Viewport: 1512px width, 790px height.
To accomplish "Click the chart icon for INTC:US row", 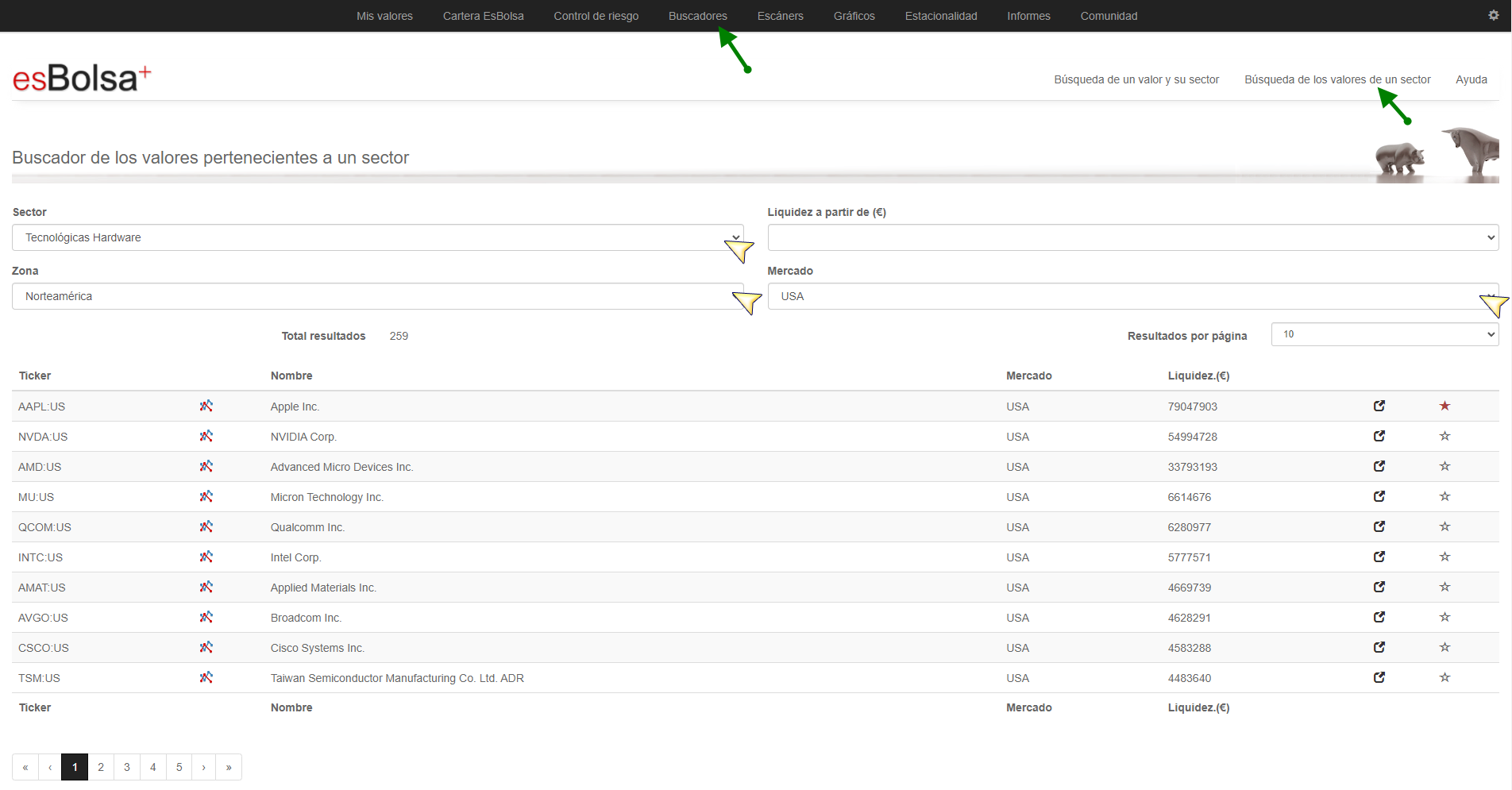I will click(206, 557).
